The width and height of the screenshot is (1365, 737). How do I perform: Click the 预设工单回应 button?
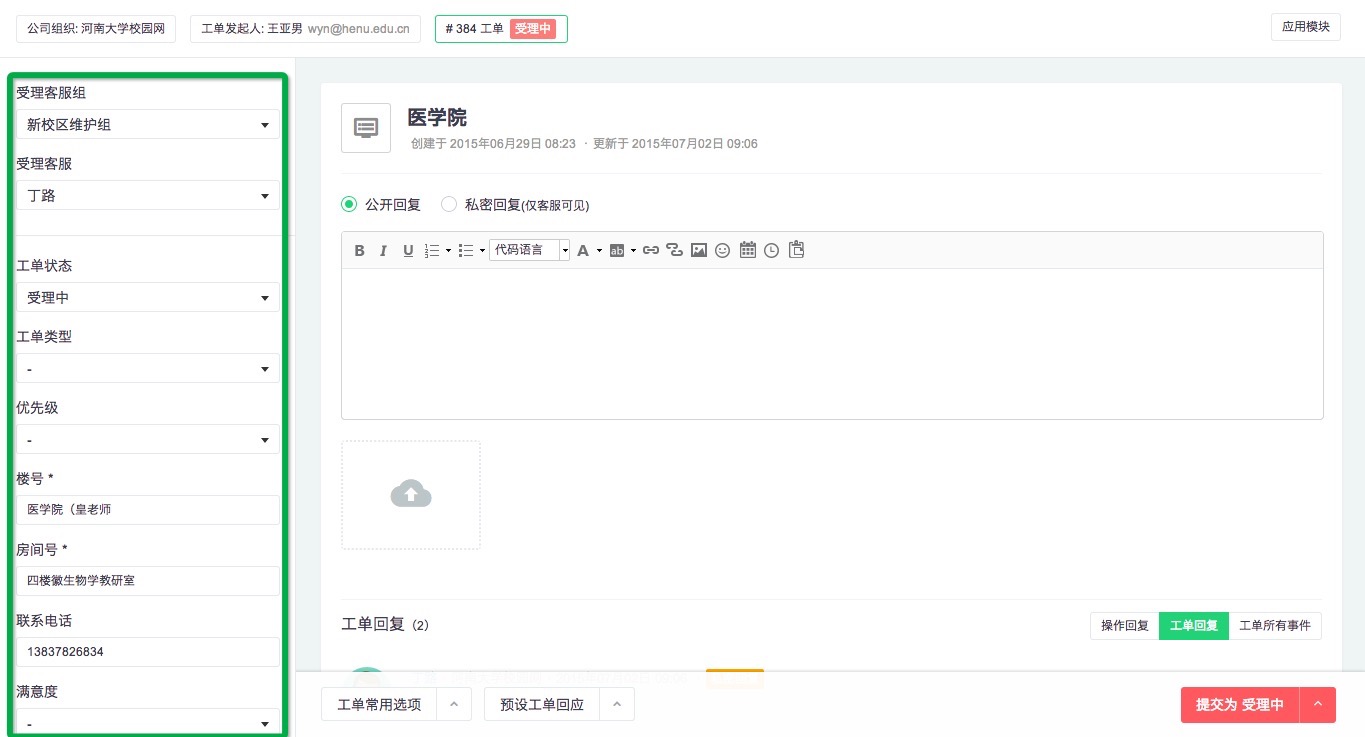click(x=542, y=704)
